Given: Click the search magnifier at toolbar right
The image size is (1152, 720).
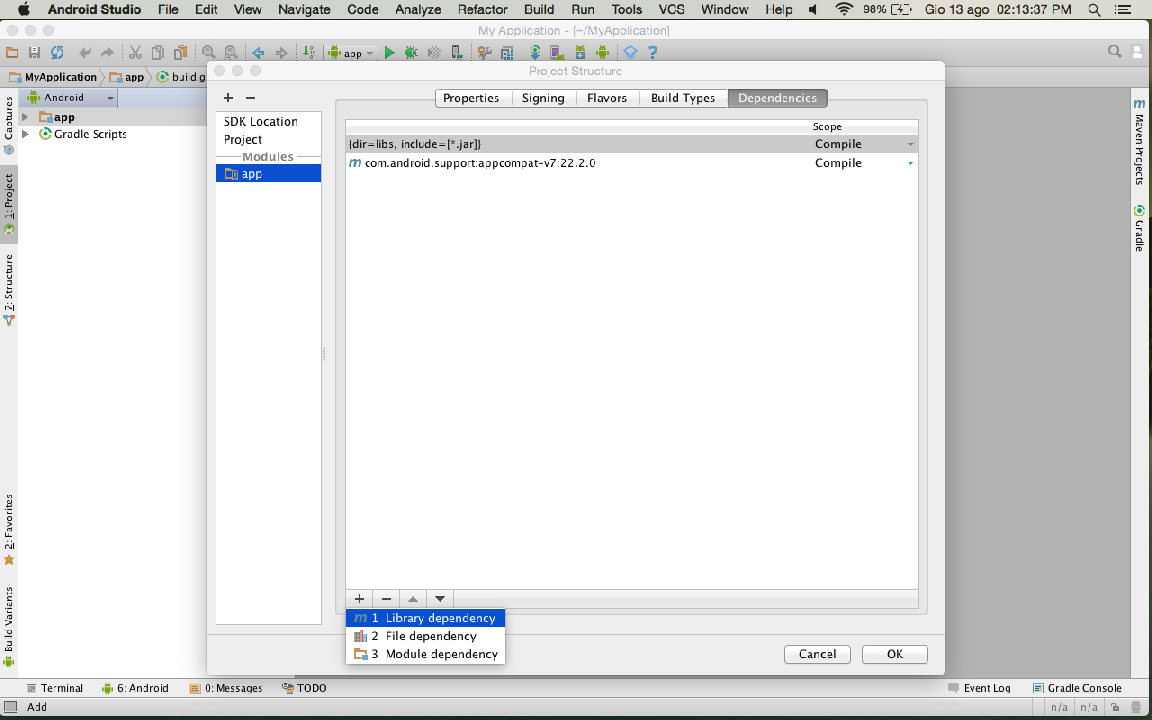Looking at the screenshot, I should [1115, 51].
